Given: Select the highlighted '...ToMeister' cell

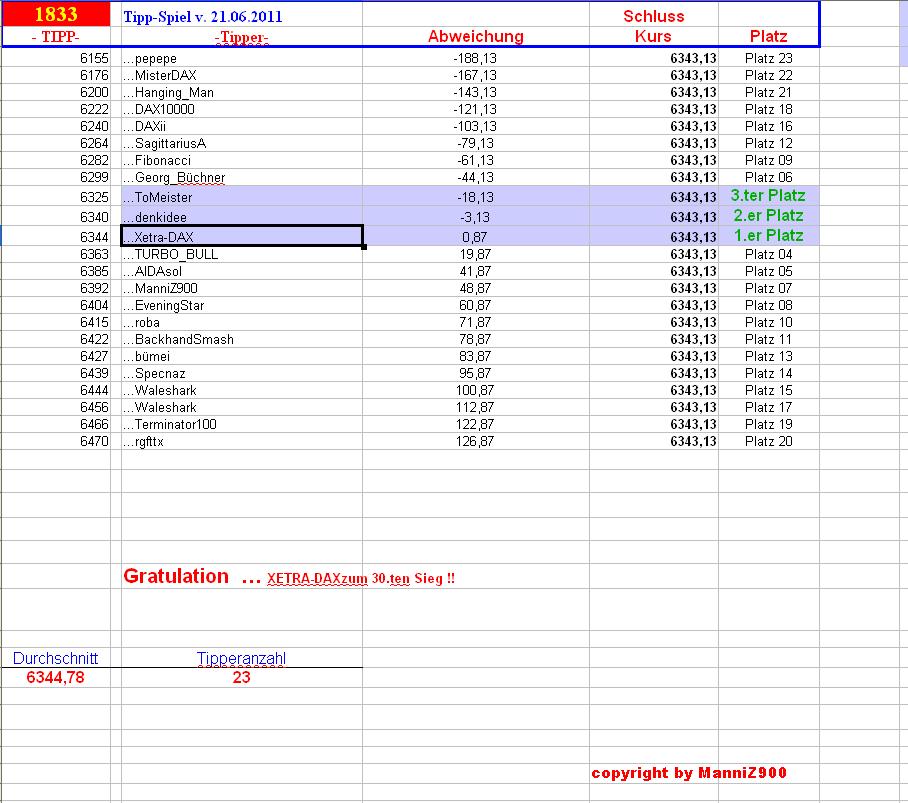Looking at the screenshot, I should tap(241, 196).
